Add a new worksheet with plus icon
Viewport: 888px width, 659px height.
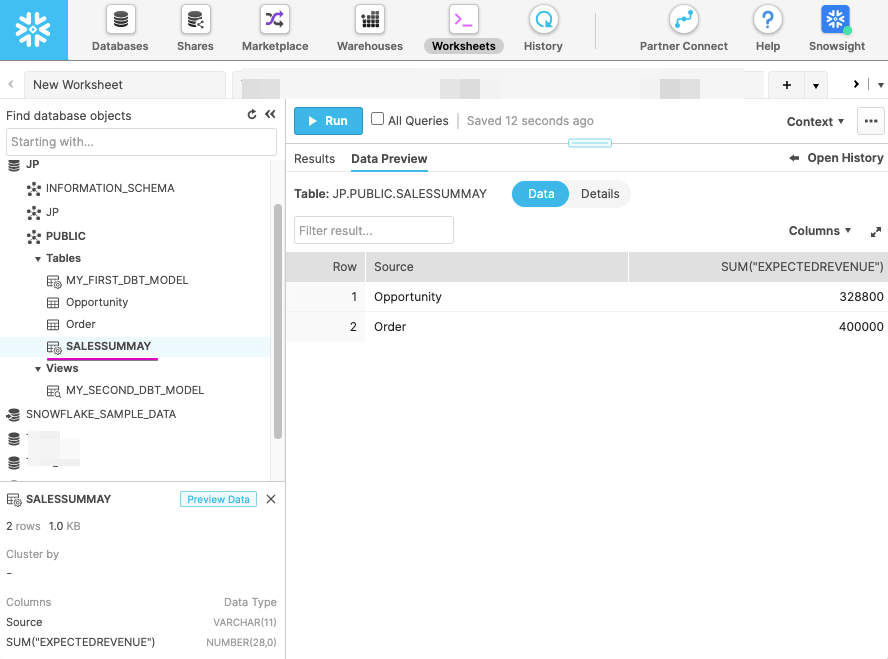(x=787, y=85)
